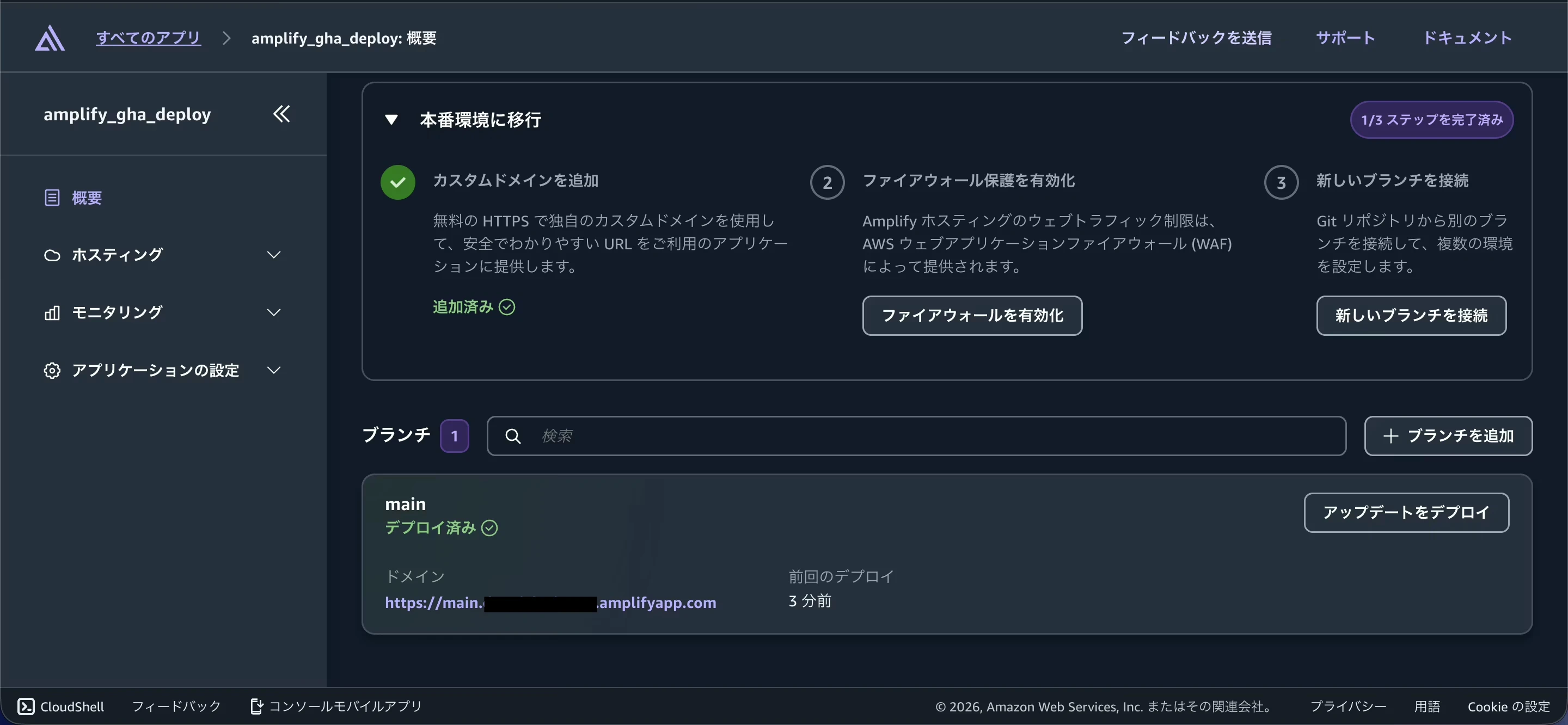Image resolution: width=1568 pixels, height=725 pixels.
Task: Click the 1/3 ステップを完了済み badge
Action: click(x=1432, y=120)
